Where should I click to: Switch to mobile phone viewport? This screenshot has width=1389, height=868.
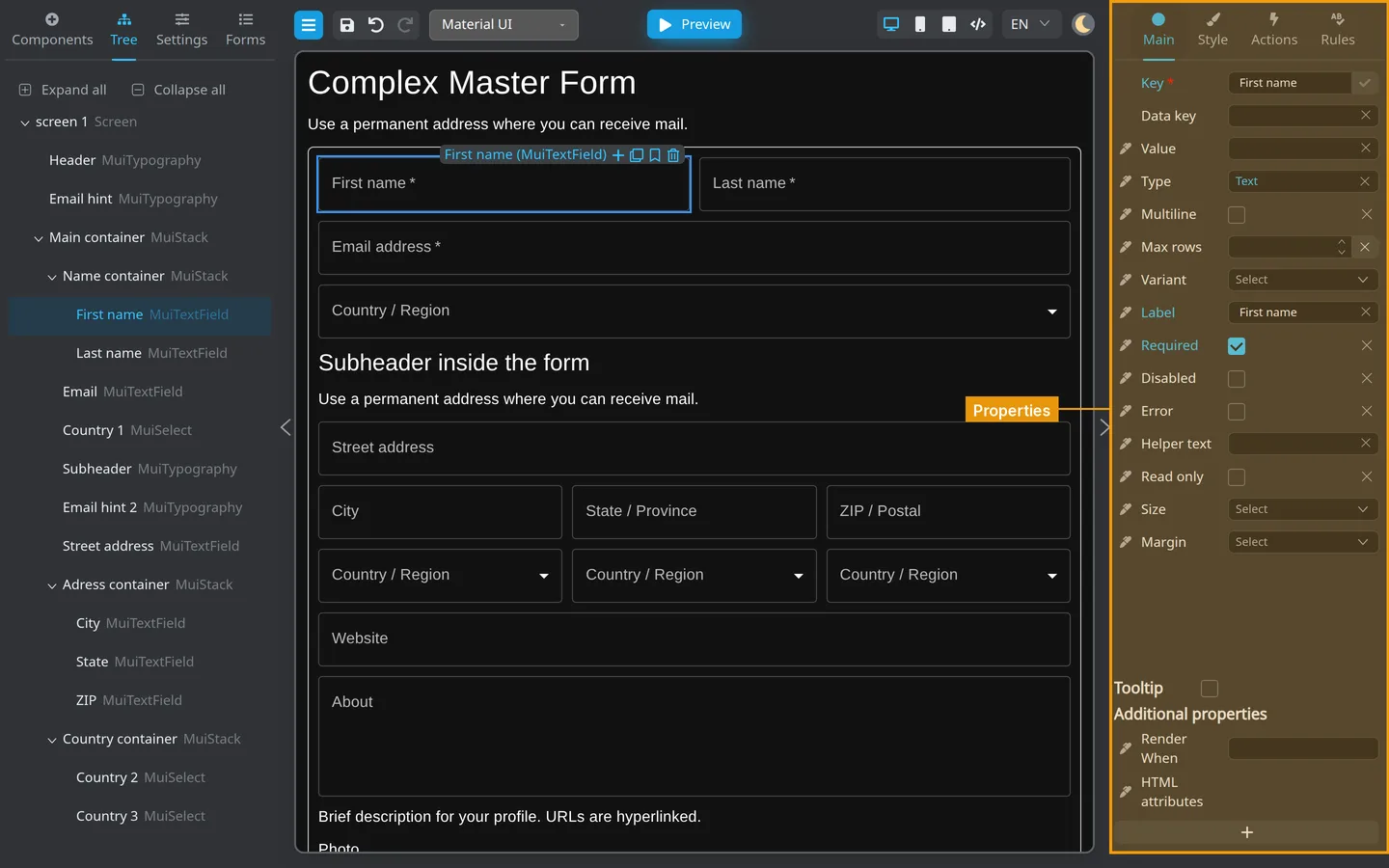click(920, 24)
